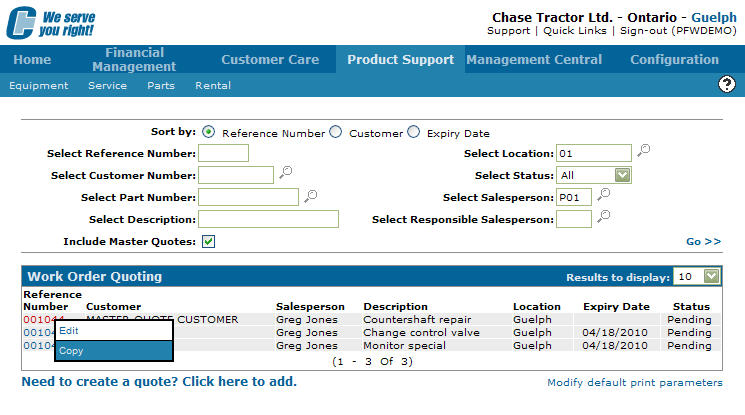The image size is (745, 415).
Task: Click the Select Salesperson field P01
Action: tap(574, 197)
